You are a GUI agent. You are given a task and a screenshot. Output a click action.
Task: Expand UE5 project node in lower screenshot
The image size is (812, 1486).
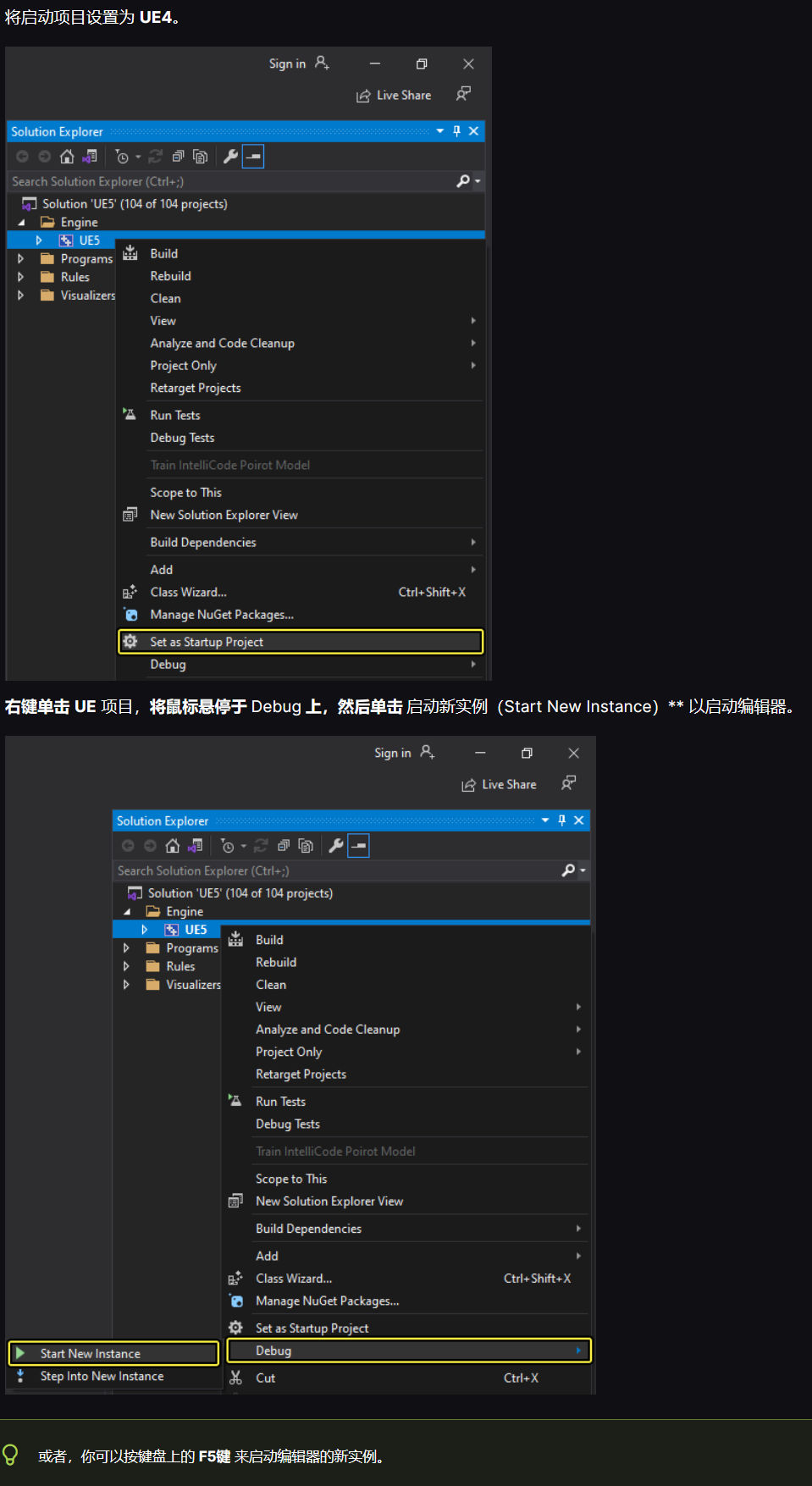point(145,930)
